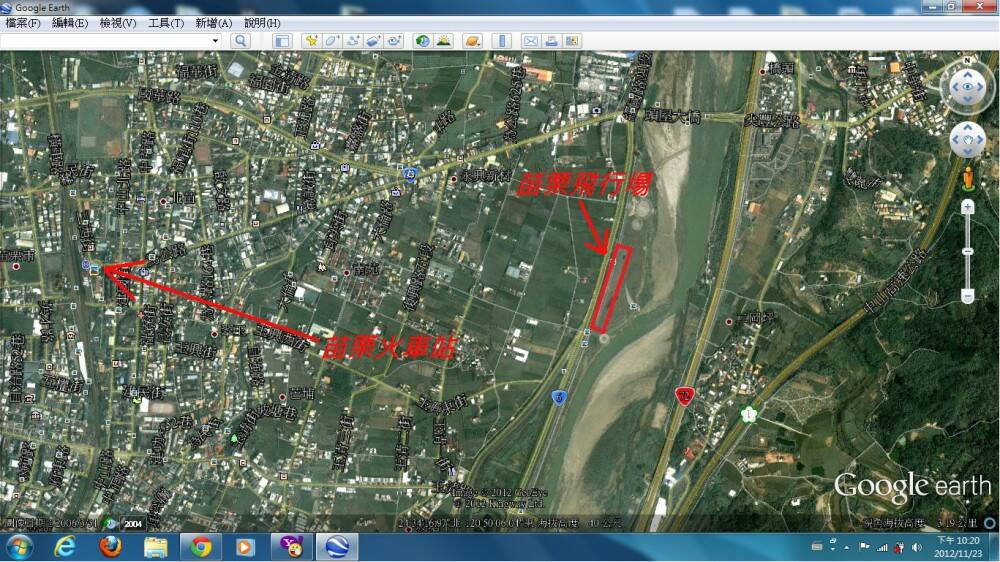The image size is (1000, 562).
Task: Click the search magnifier button
Action: 240,41
